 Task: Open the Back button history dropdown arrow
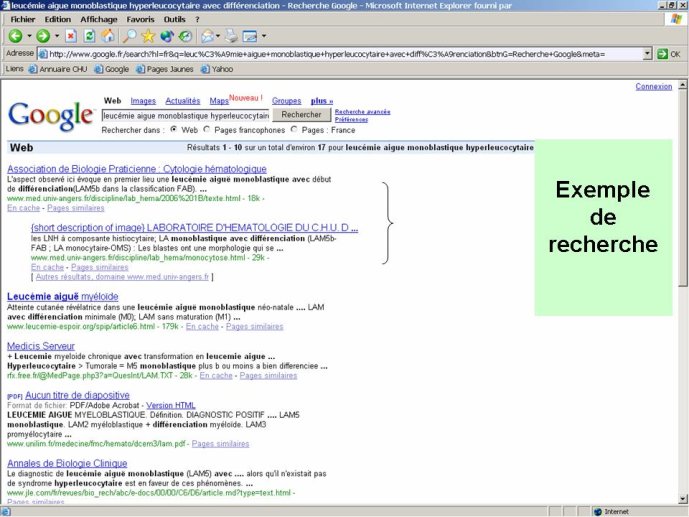tap(29, 36)
